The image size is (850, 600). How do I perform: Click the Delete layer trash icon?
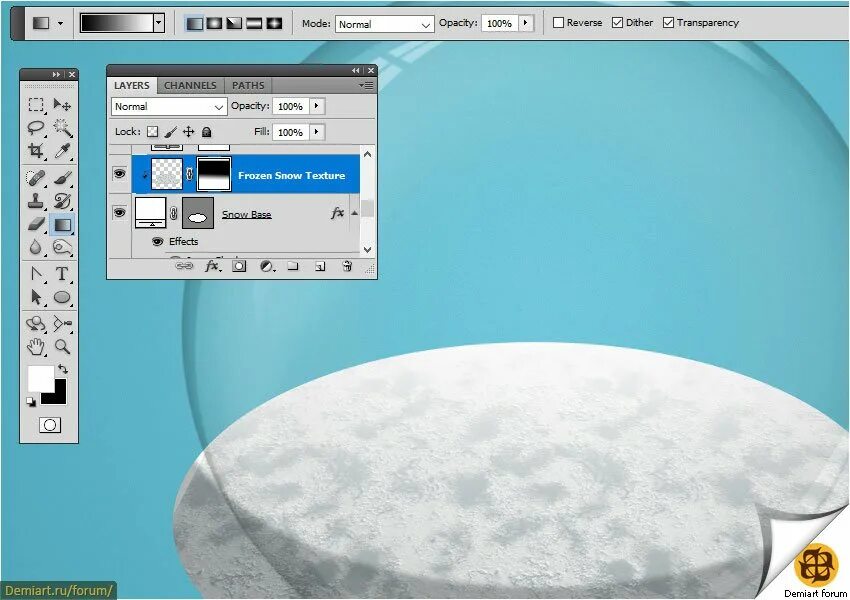(347, 266)
